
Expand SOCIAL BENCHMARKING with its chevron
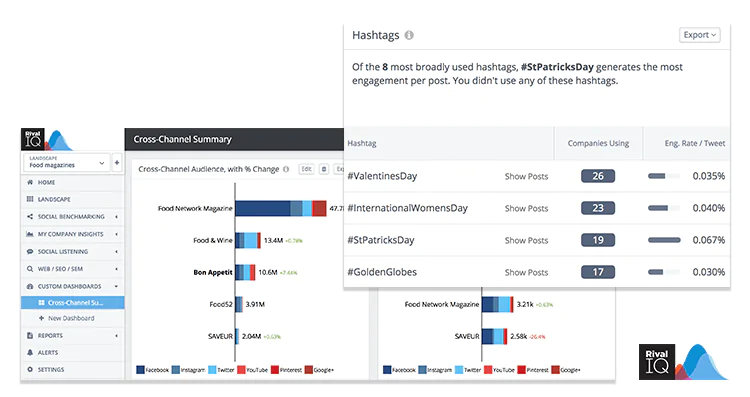point(116,217)
